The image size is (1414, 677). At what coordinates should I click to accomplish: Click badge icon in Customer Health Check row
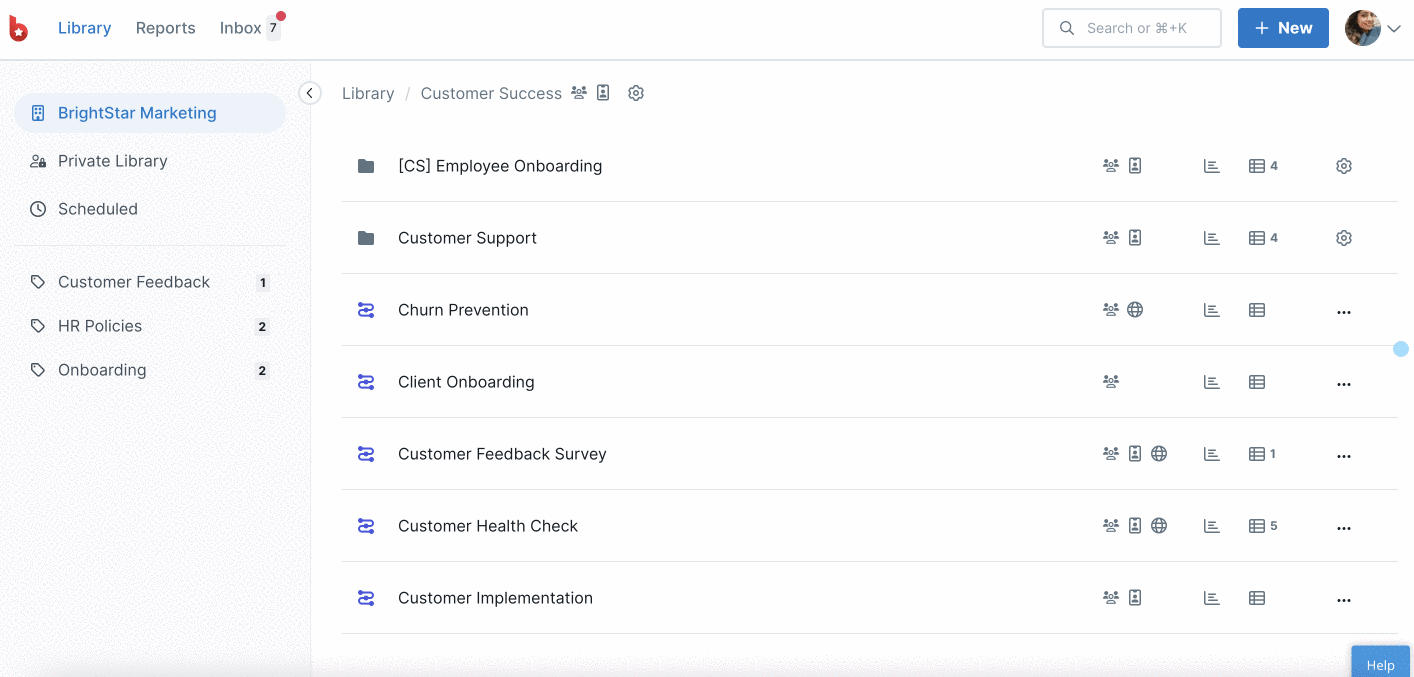1135,526
